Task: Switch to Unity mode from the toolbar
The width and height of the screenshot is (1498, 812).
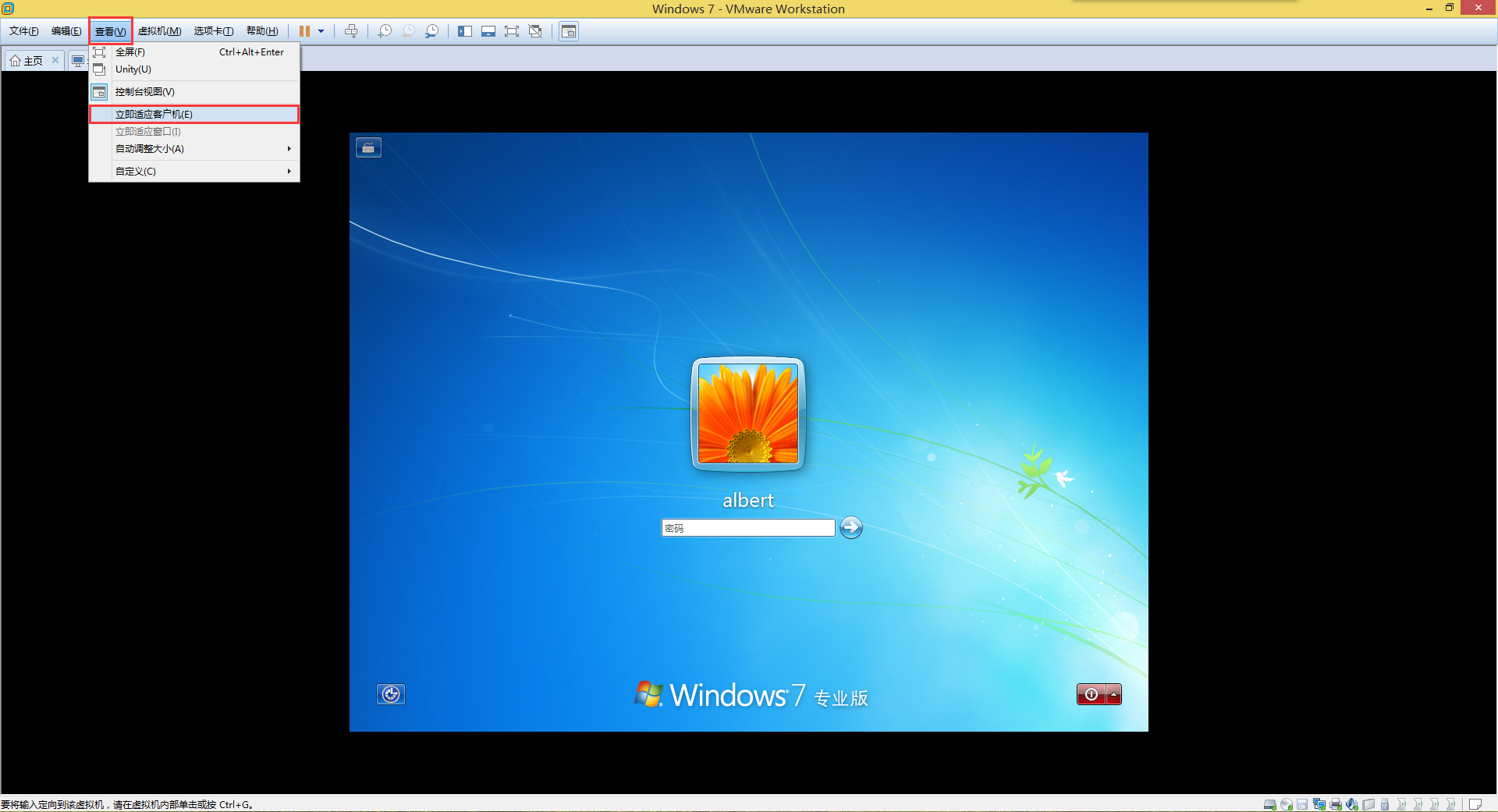Action: coord(535,31)
